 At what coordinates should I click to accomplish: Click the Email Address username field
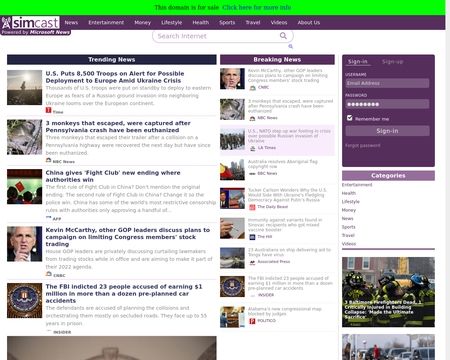click(x=387, y=83)
